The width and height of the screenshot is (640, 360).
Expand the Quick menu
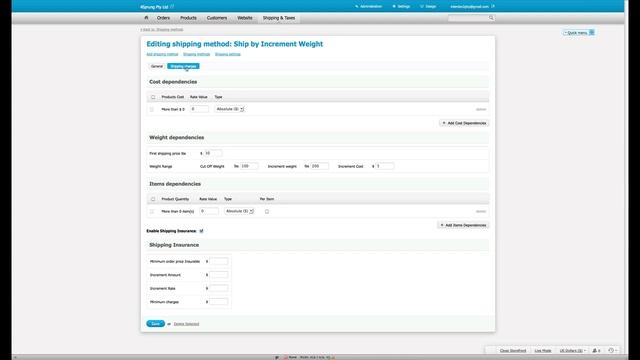point(576,33)
